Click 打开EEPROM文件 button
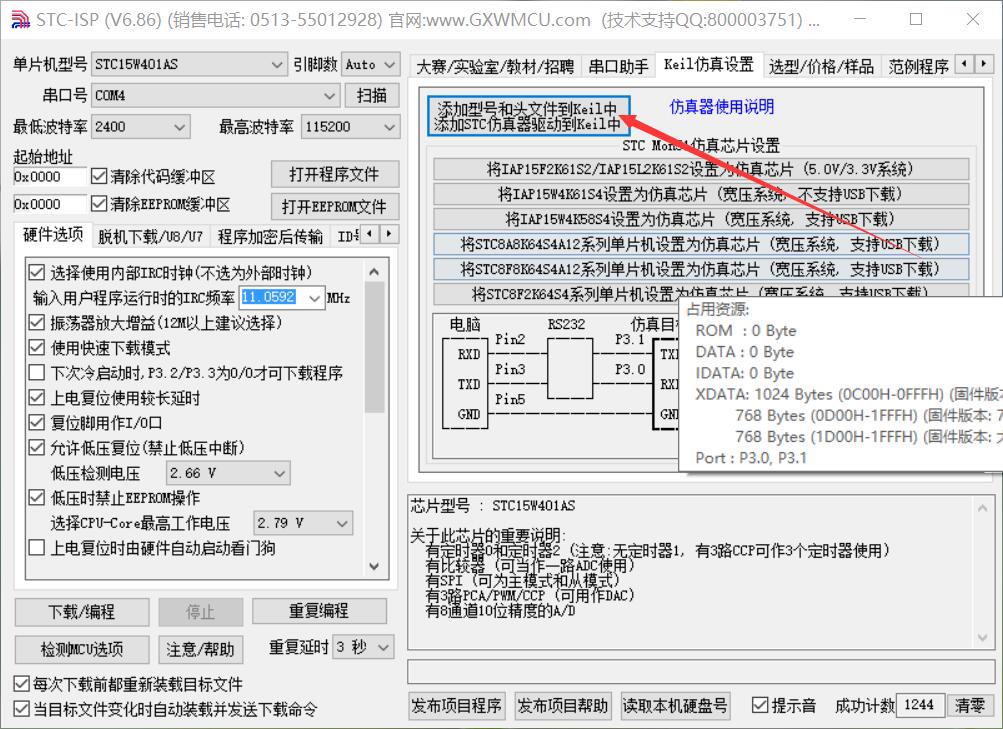 (335, 206)
